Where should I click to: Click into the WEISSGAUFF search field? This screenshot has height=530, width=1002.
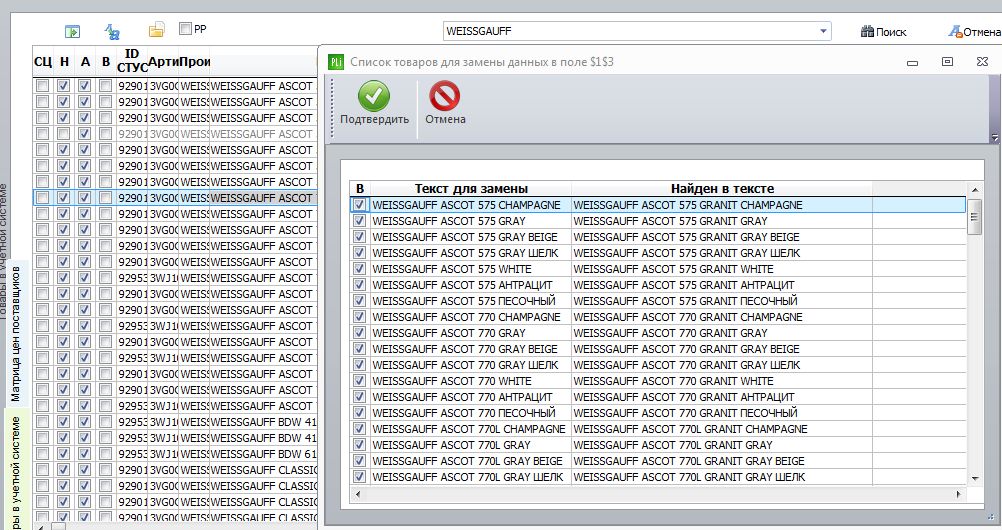pos(629,31)
